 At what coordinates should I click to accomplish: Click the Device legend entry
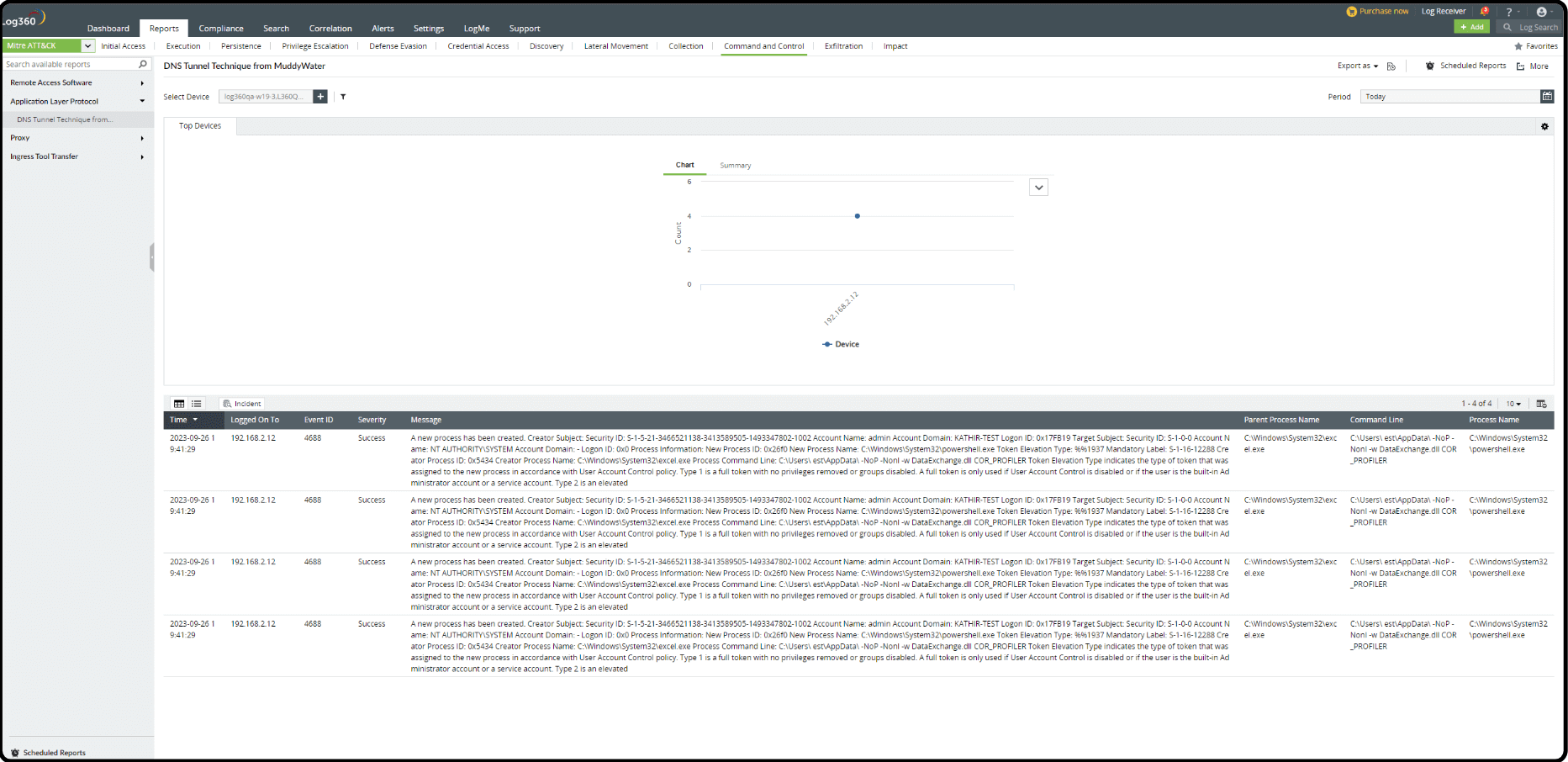(841, 344)
